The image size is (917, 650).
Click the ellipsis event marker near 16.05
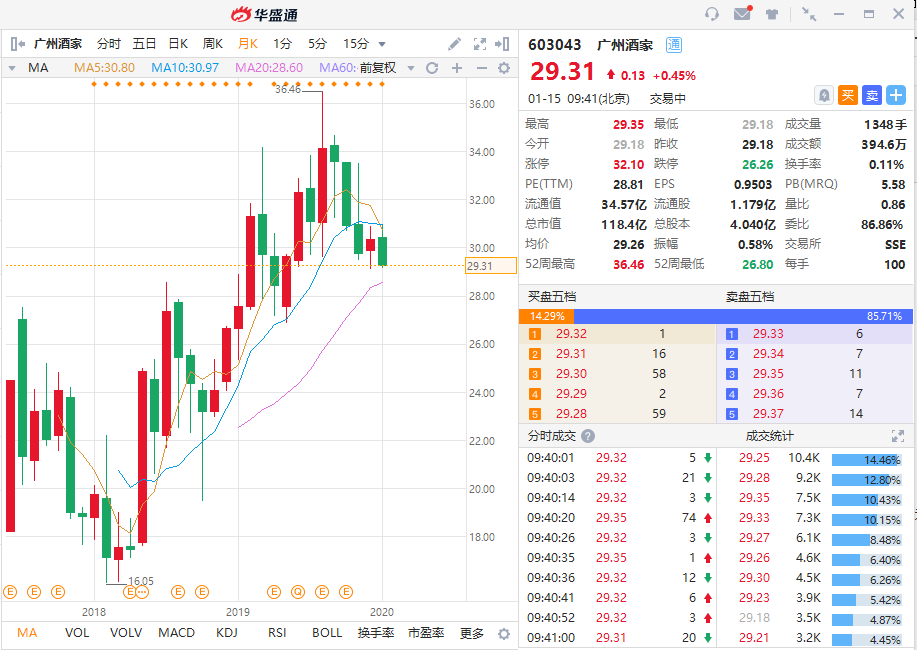click(142, 592)
